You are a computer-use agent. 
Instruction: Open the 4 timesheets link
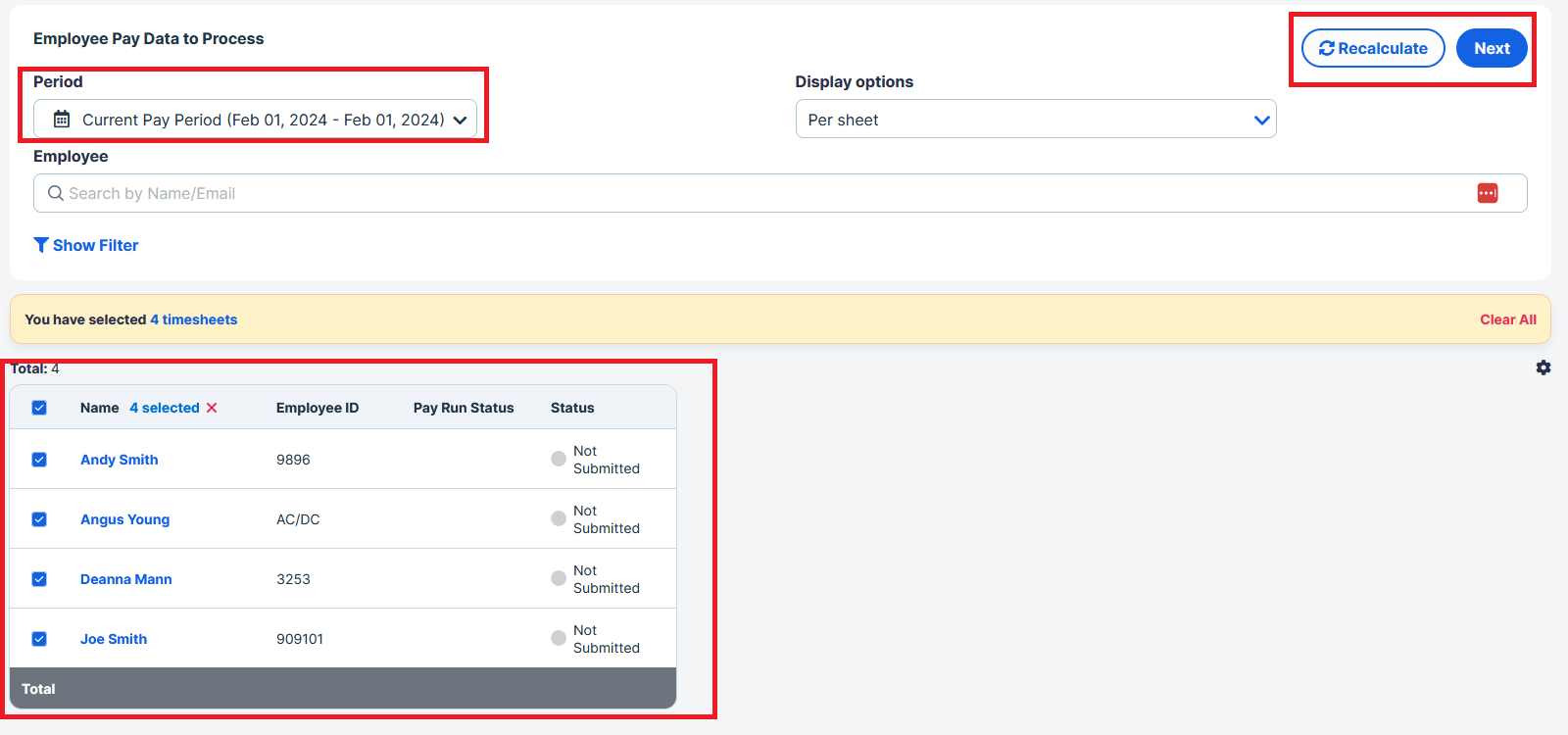click(x=193, y=319)
